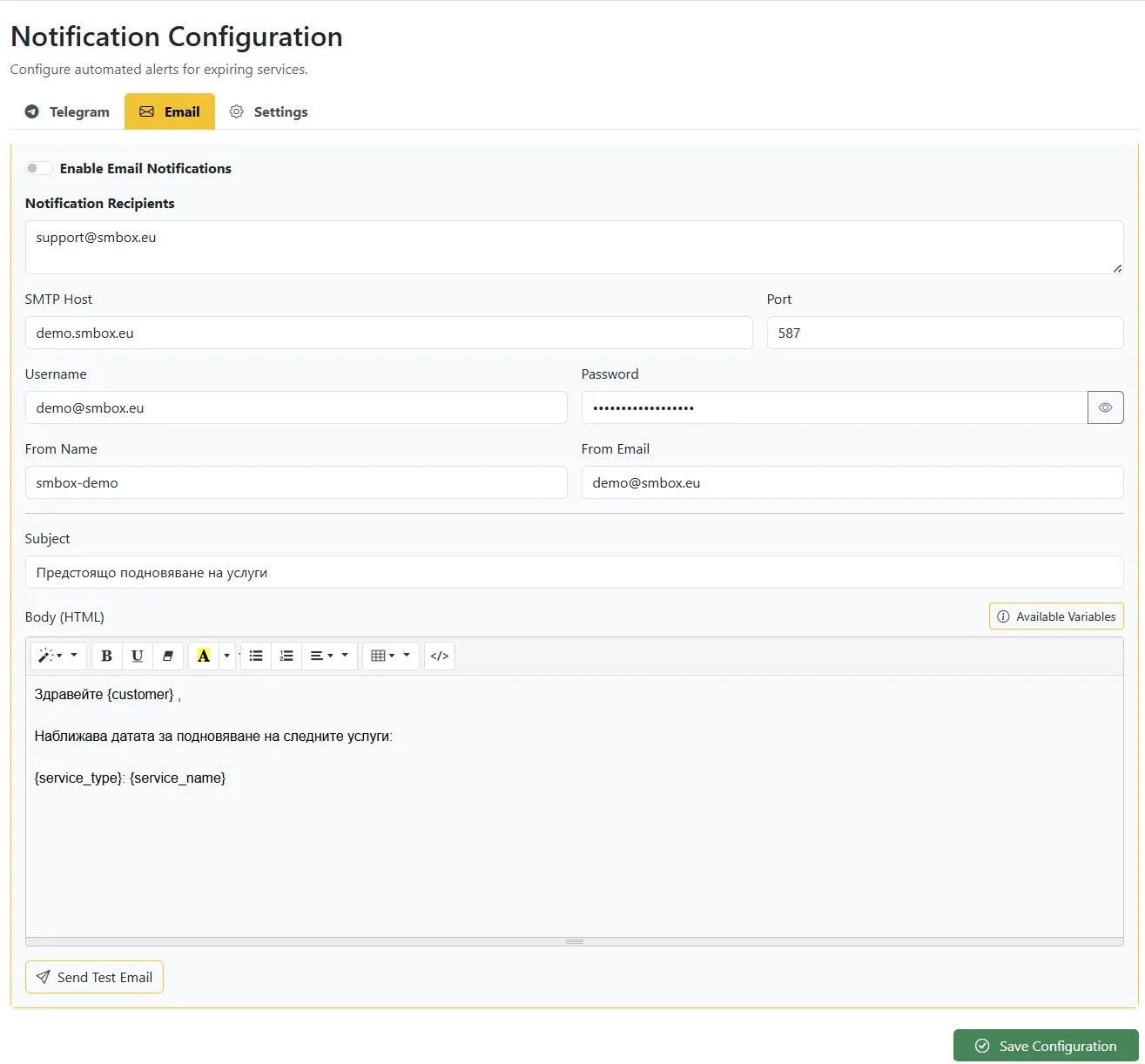This screenshot has width=1145, height=1064.
Task: Click the Save Configuration button
Action: click(1046, 1046)
